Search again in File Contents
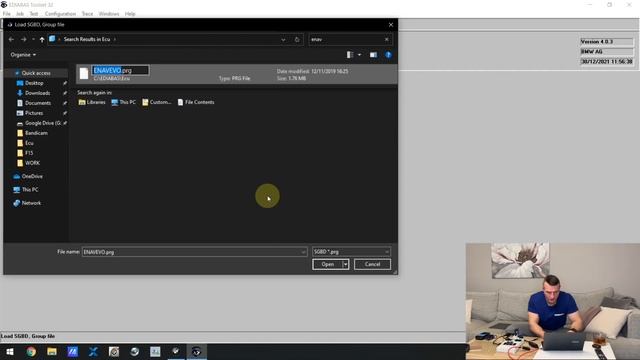The height and width of the screenshot is (360, 640). click(x=196, y=102)
